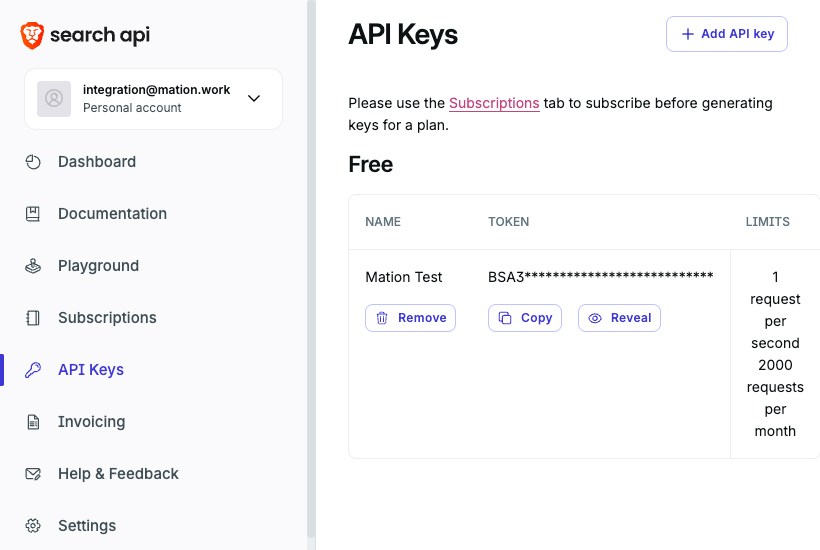Reveal the Mation Test token
Screen dimensions: 820x550
click(619, 318)
